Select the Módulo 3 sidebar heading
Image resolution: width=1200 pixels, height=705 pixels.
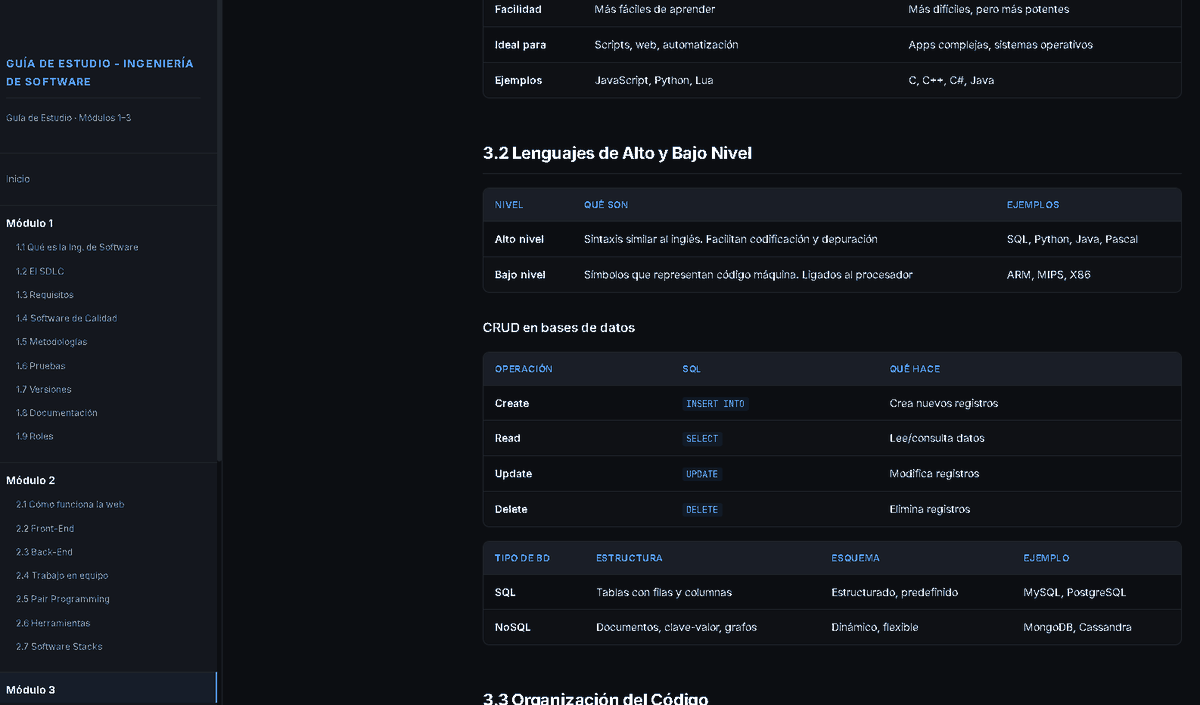pyautogui.click(x=30, y=690)
